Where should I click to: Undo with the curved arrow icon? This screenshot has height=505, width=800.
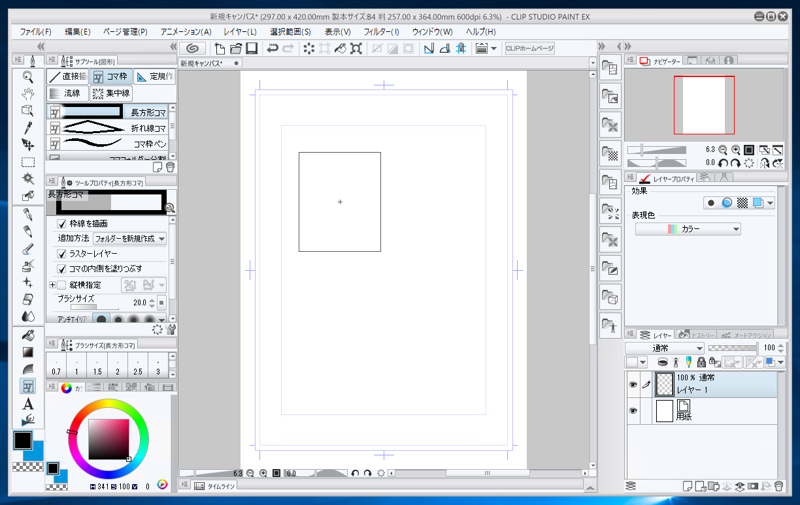point(272,48)
